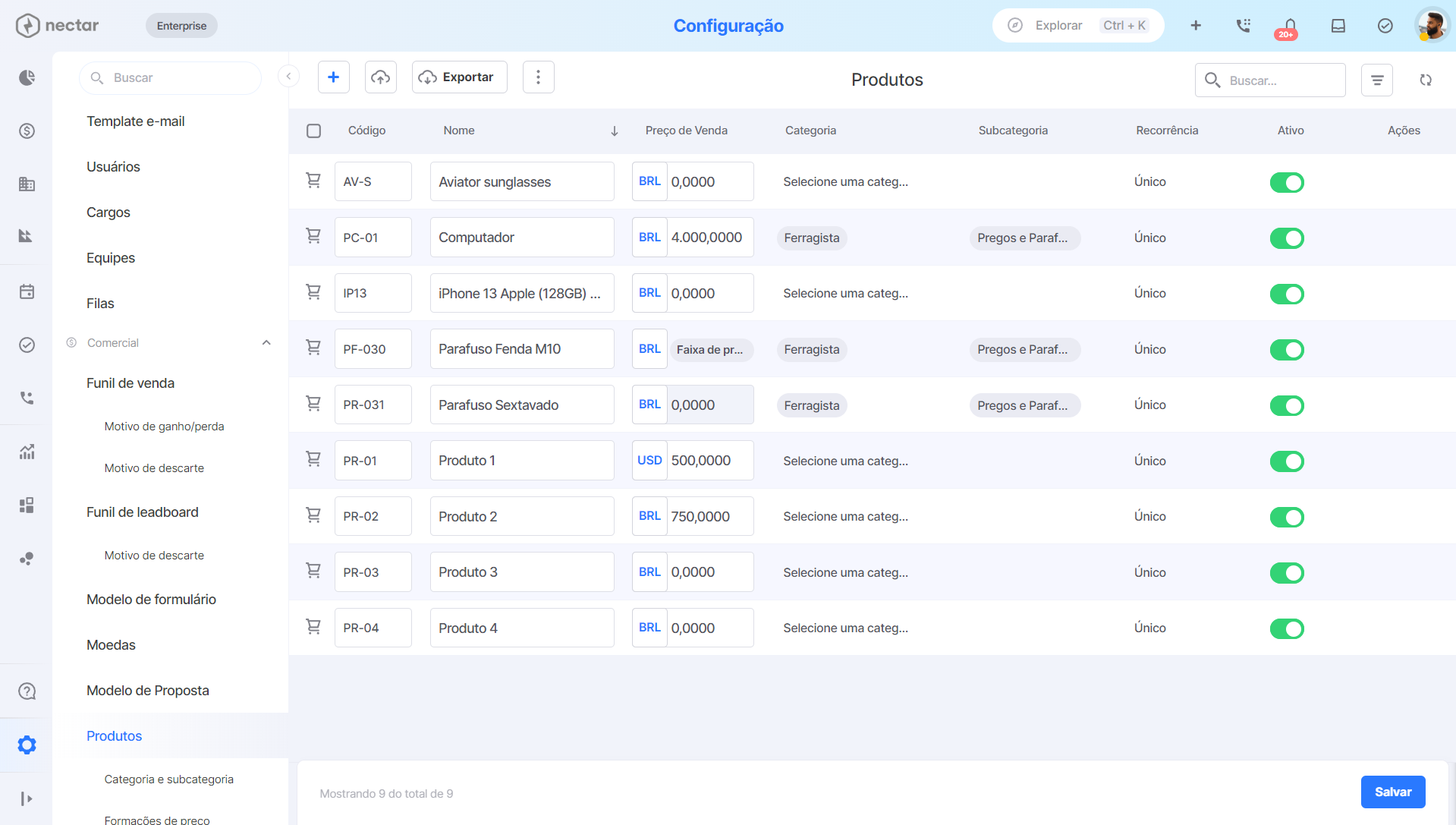
Task: Open Modelo de Proposta settings
Action: point(148,691)
